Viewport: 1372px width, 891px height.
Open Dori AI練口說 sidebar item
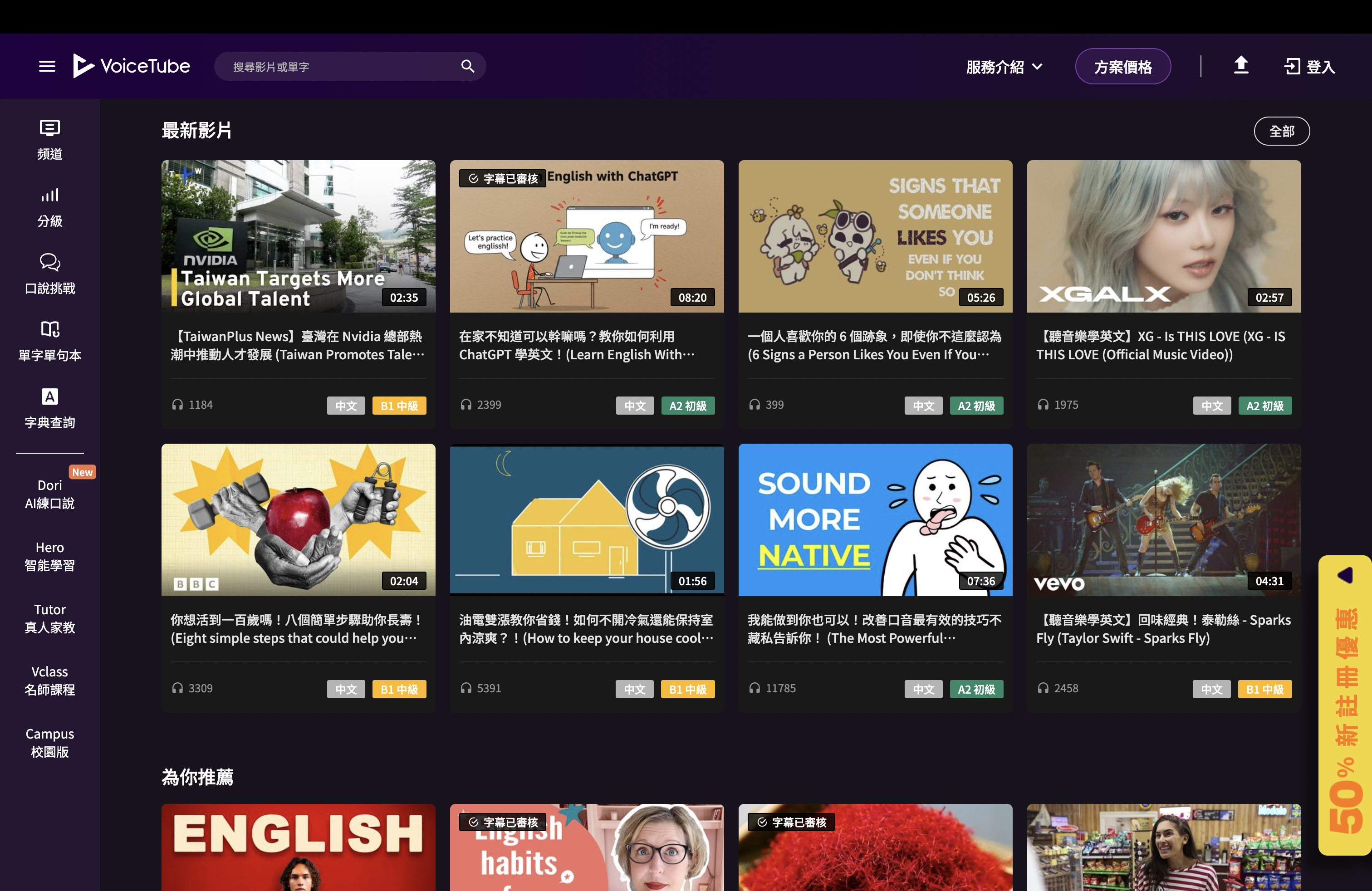pos(49,494)
